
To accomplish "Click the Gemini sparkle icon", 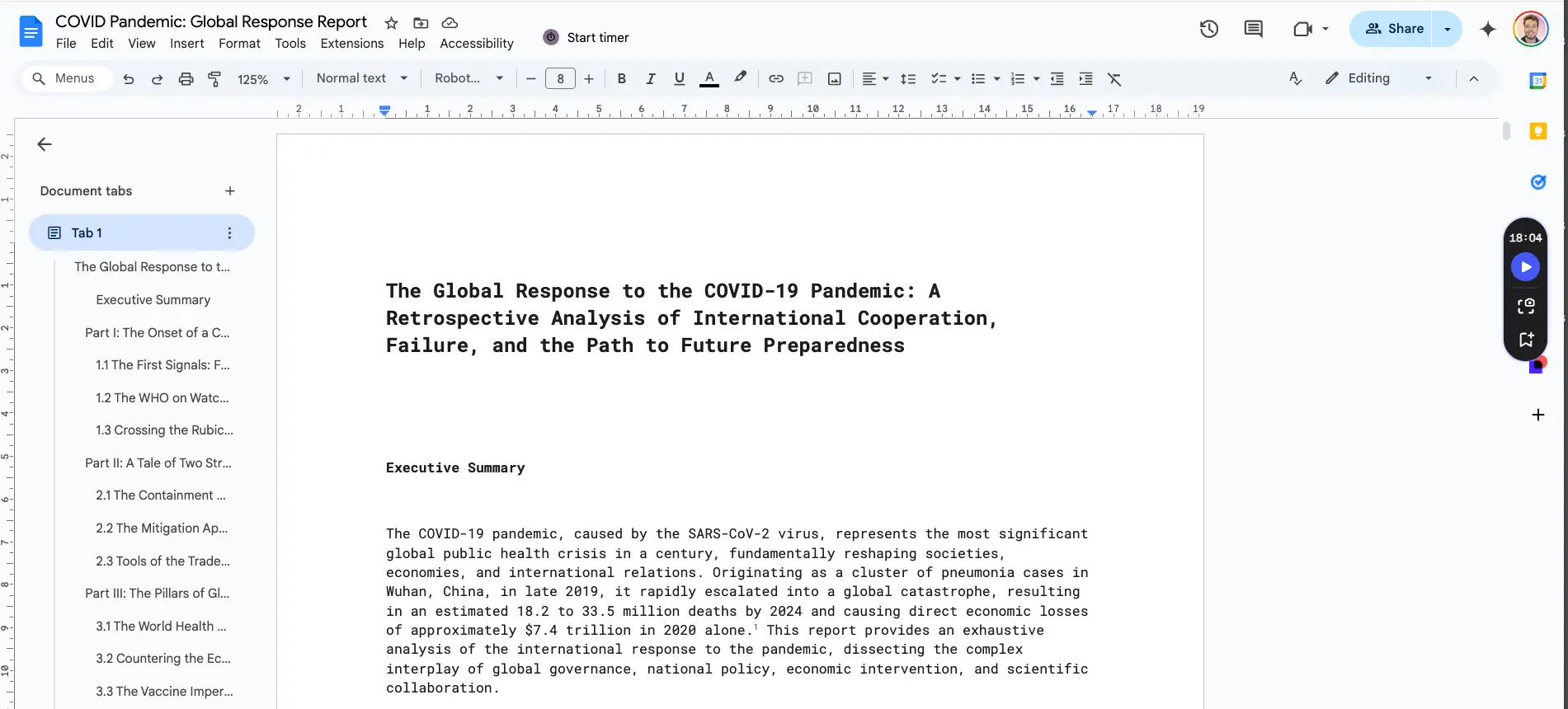I will point(1487,29).
